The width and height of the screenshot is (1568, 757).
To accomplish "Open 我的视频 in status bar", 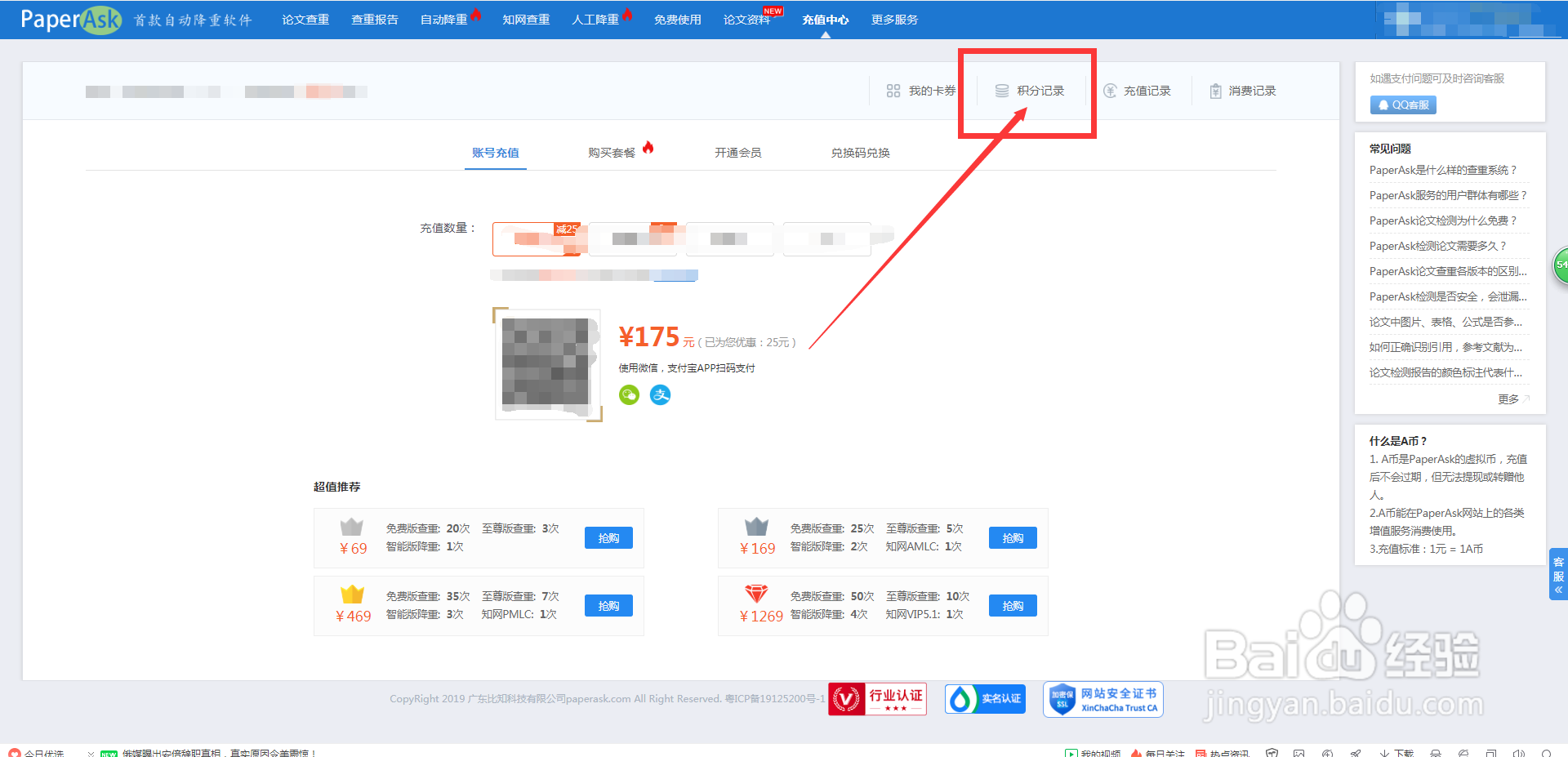I will pos(1094,753).
